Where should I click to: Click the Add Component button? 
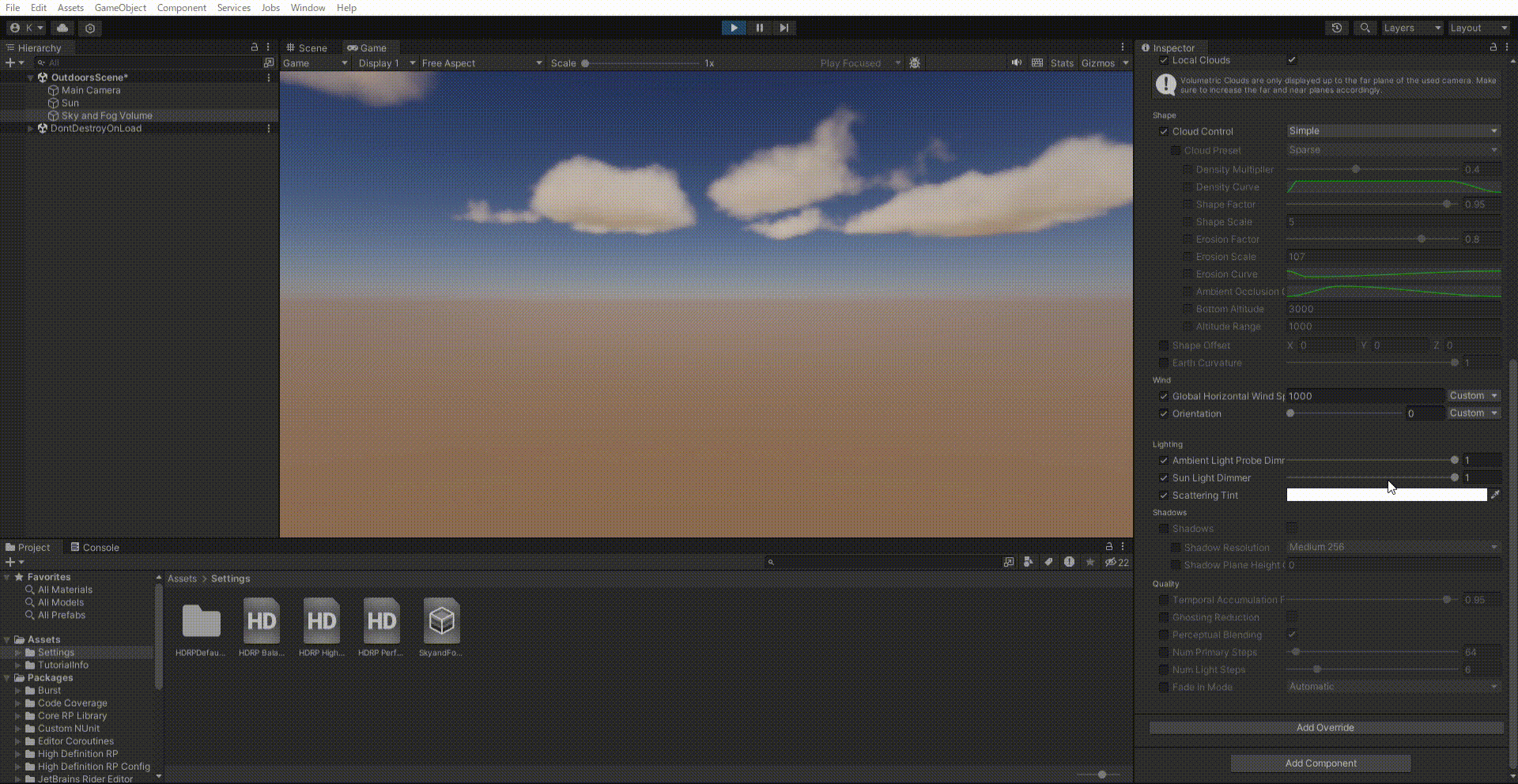[x=1320, y=763]
